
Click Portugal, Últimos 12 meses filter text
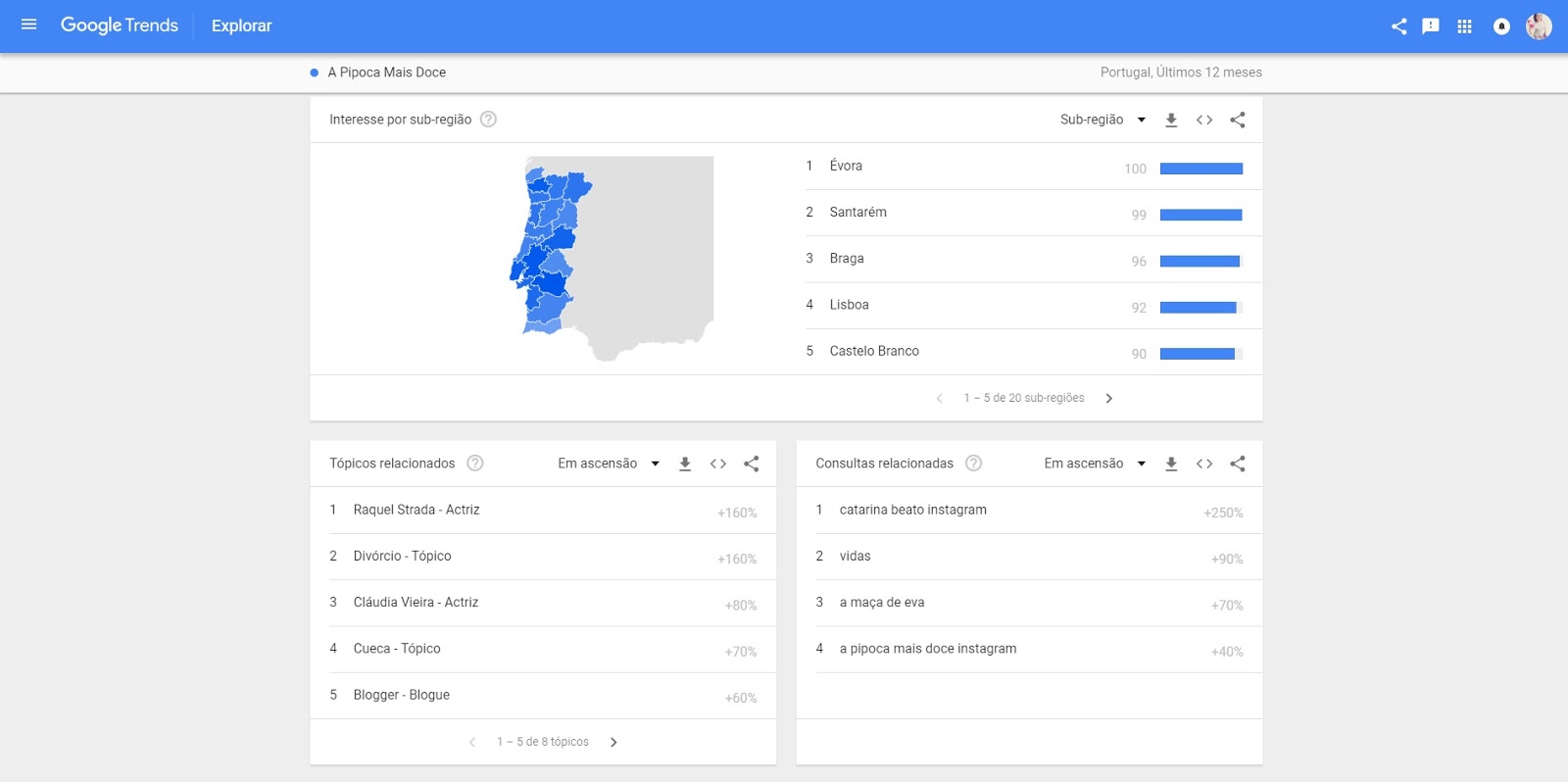pos(1181,73)
